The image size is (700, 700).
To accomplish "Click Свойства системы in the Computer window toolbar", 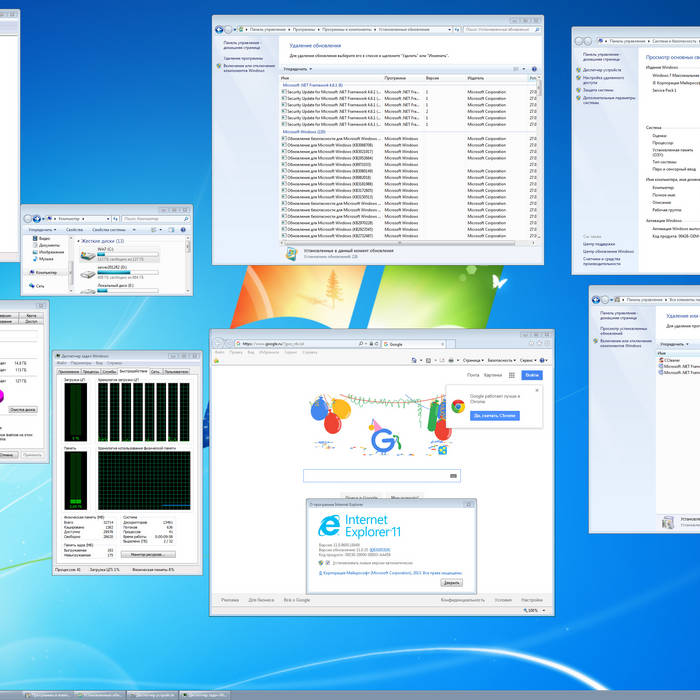I will (x=109, y=230).
